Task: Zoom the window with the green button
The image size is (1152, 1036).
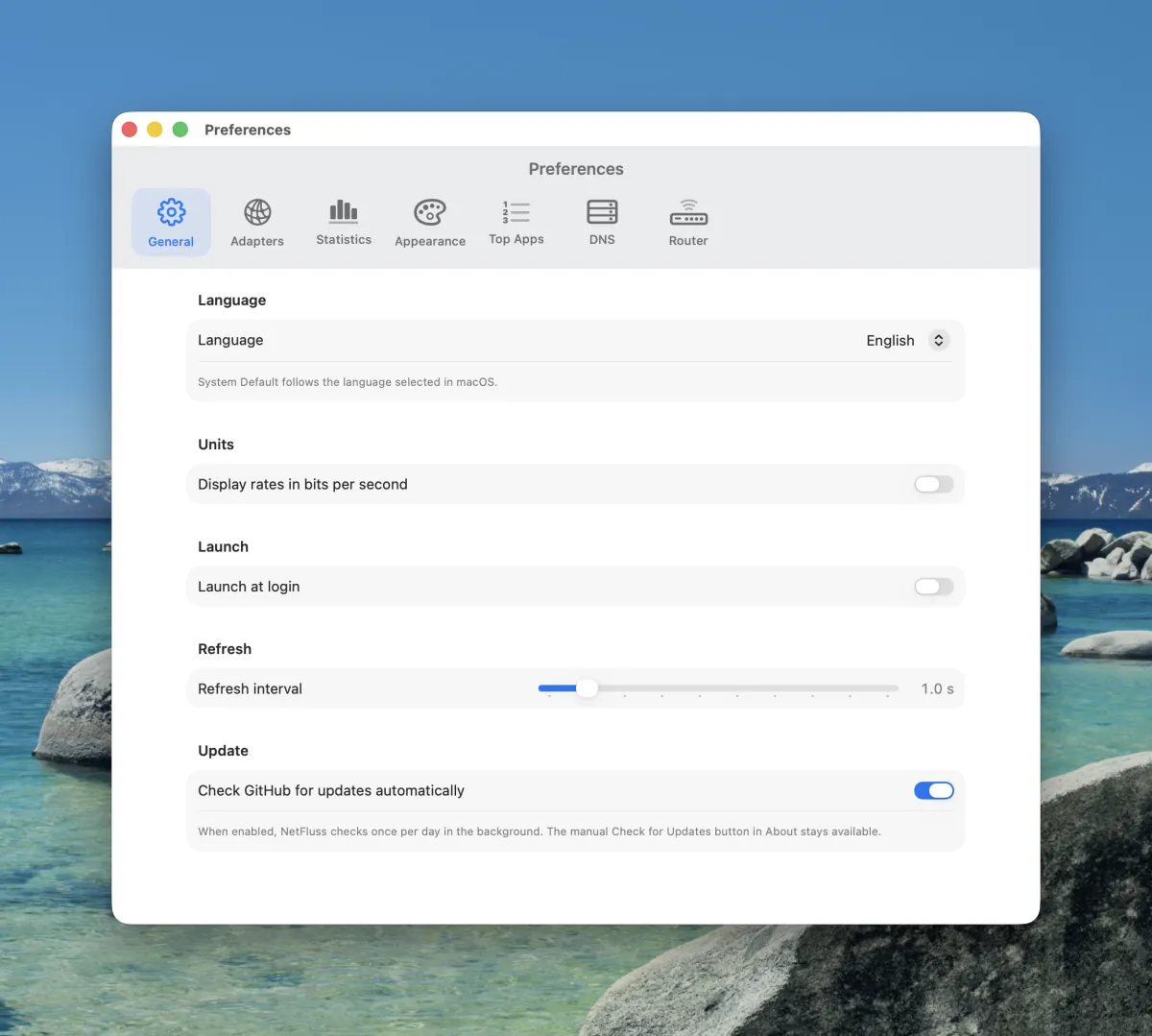Action: click(180, 130)
